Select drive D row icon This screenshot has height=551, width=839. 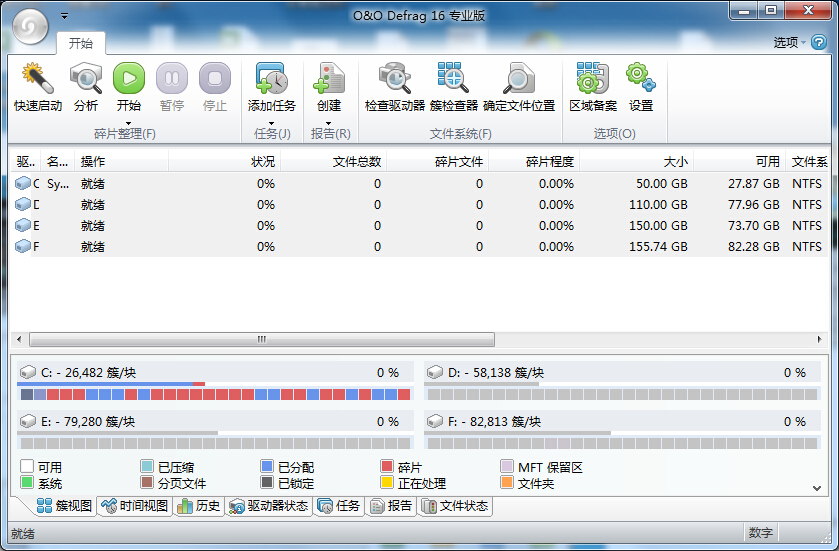point(22,204)
